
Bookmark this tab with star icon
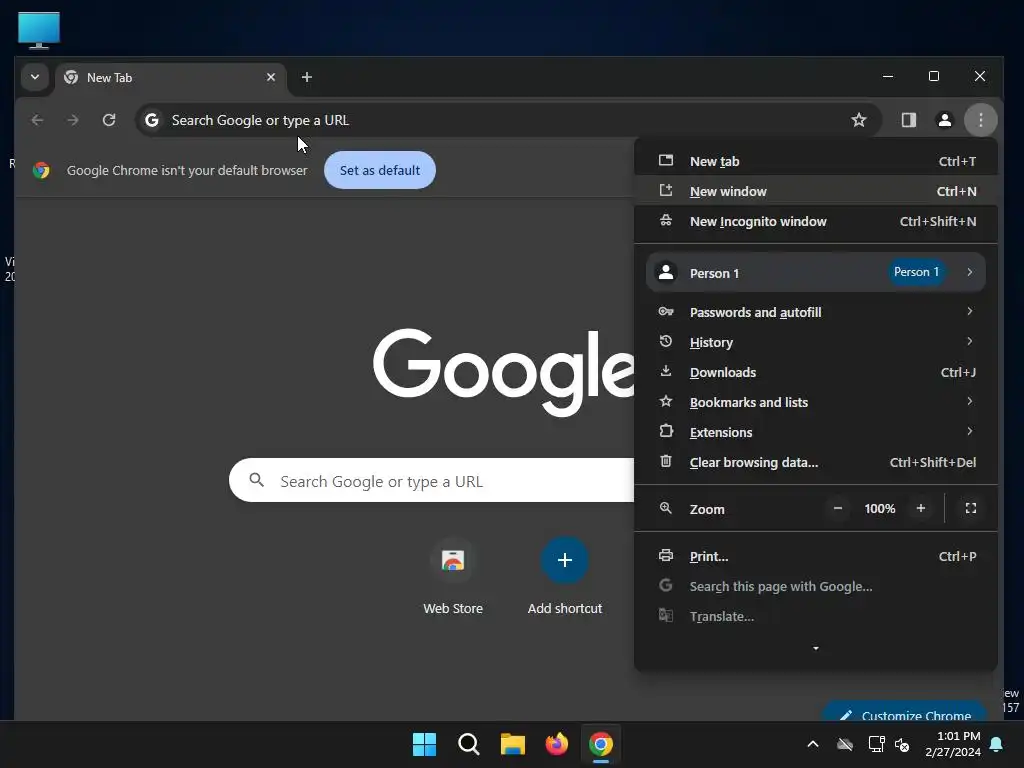click(859, 120)
